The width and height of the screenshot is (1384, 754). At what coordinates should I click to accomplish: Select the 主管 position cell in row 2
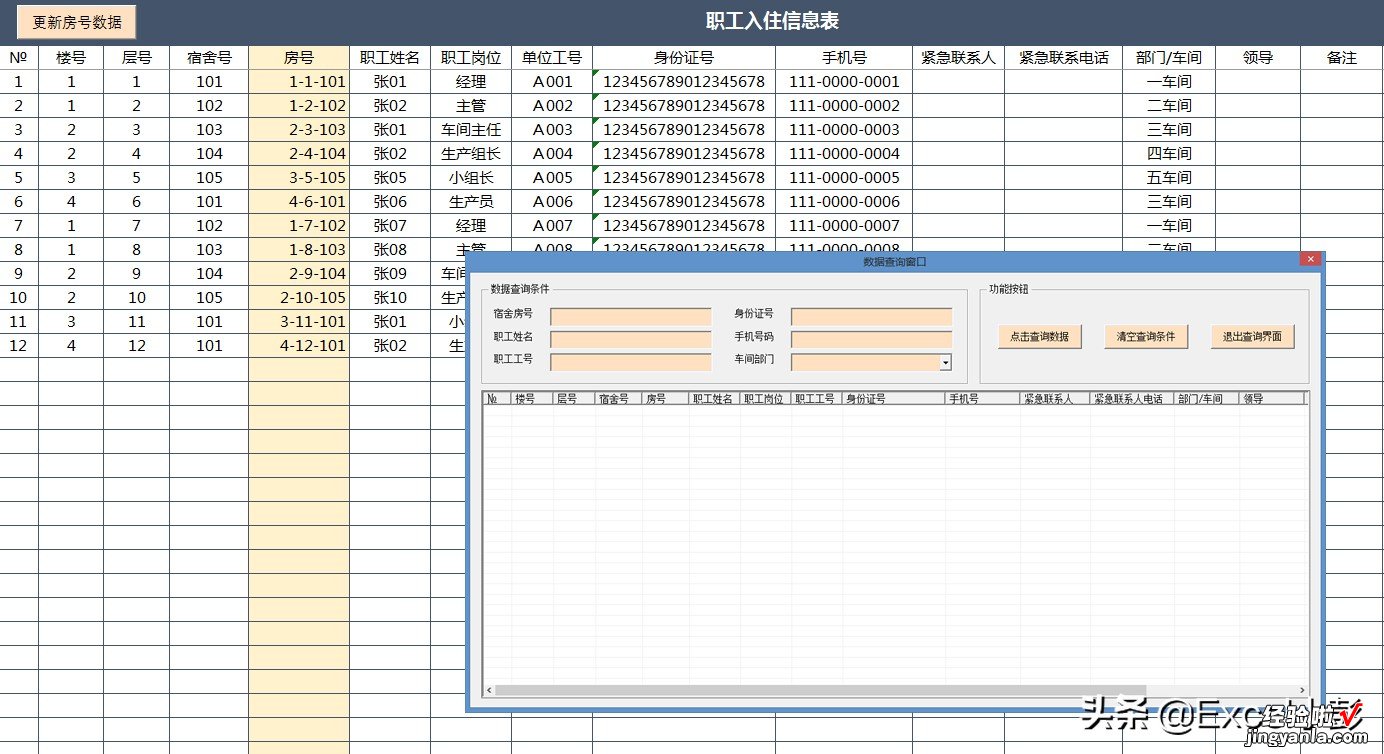point(471,106)
